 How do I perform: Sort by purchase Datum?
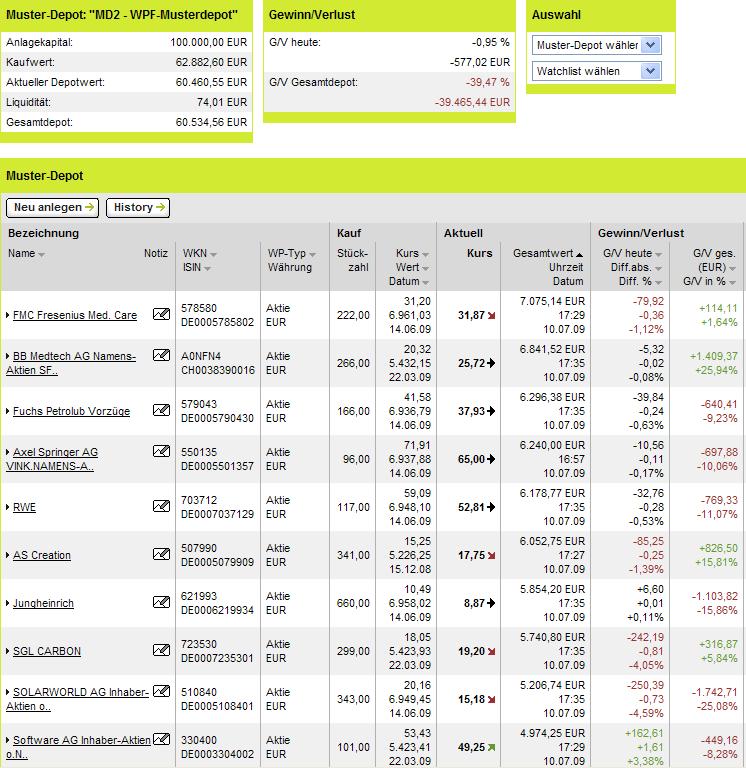point(409,282)
